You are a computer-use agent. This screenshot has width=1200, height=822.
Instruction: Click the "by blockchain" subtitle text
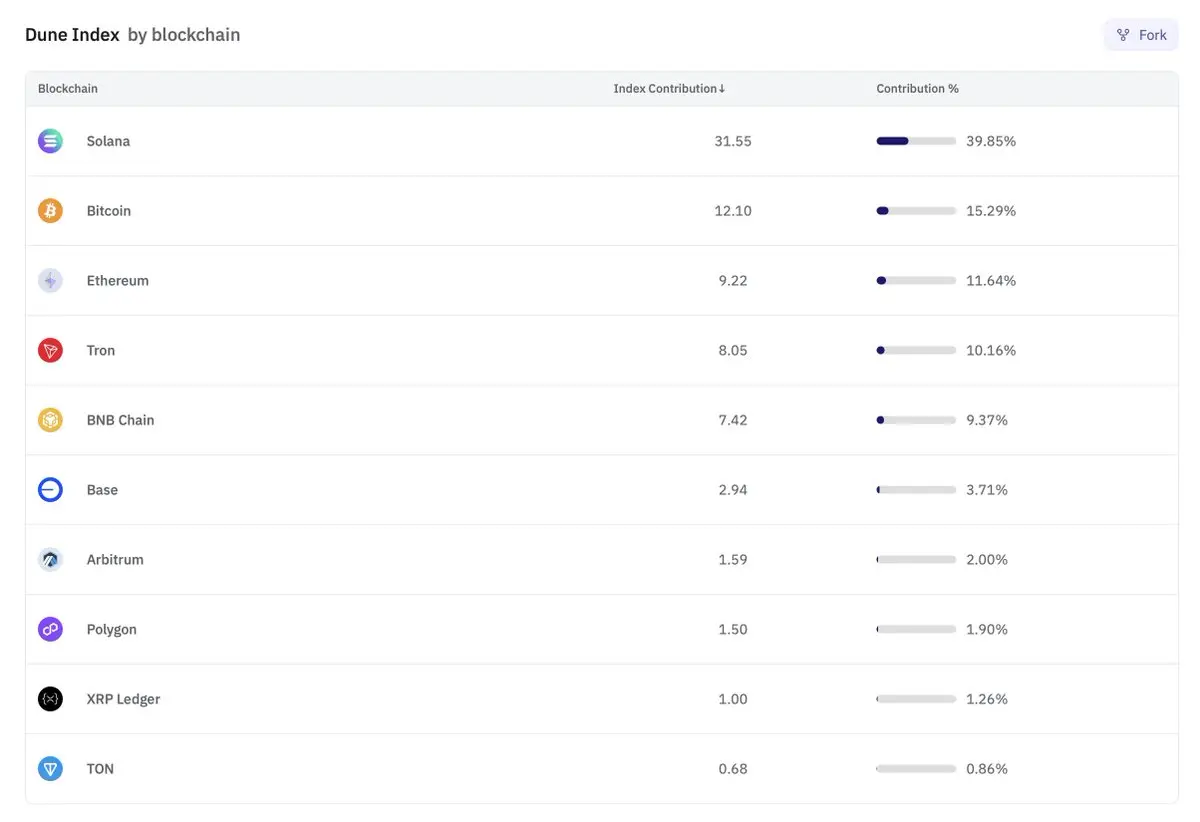click(x=184, y=35)
